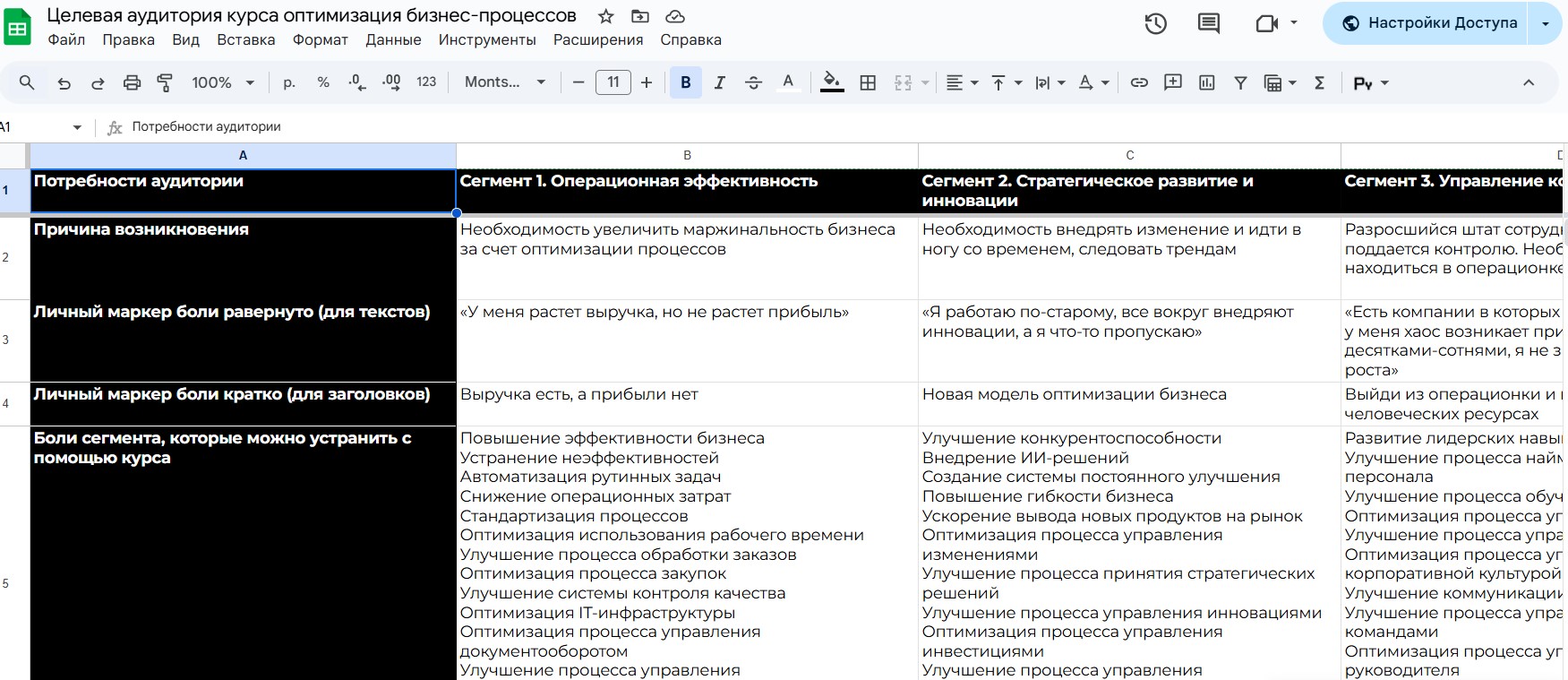Edit the font size field 11
Image resolution: width=1568 pixels, height=680 pixels.
click(613, 82)
